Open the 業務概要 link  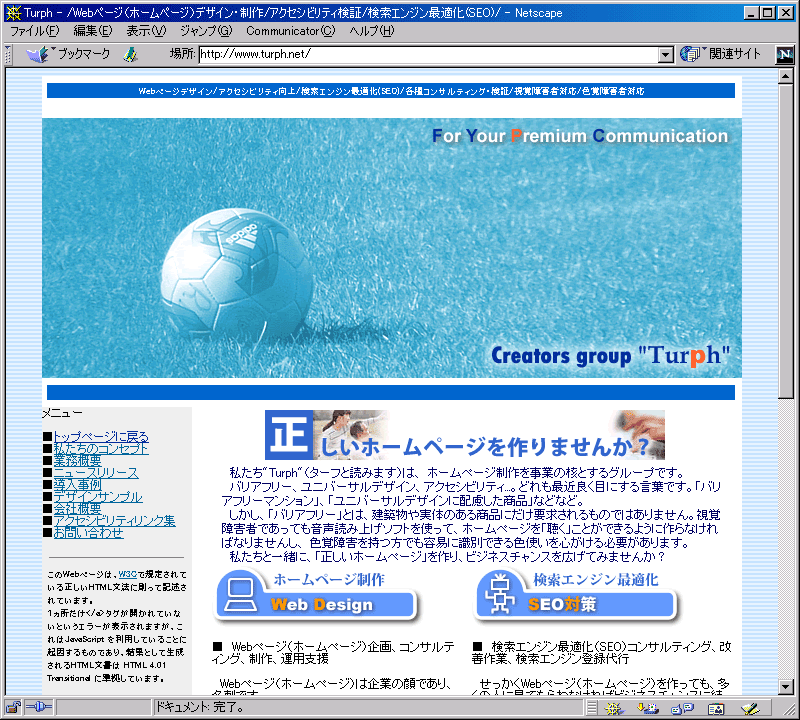coord(78,460)
